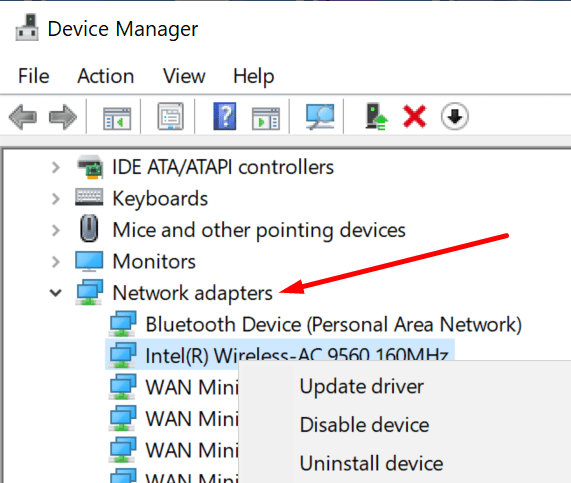Select the Monitors tree label
This screenshot has height=483, width=571.
pyautogui.click(x=154, y=262)
